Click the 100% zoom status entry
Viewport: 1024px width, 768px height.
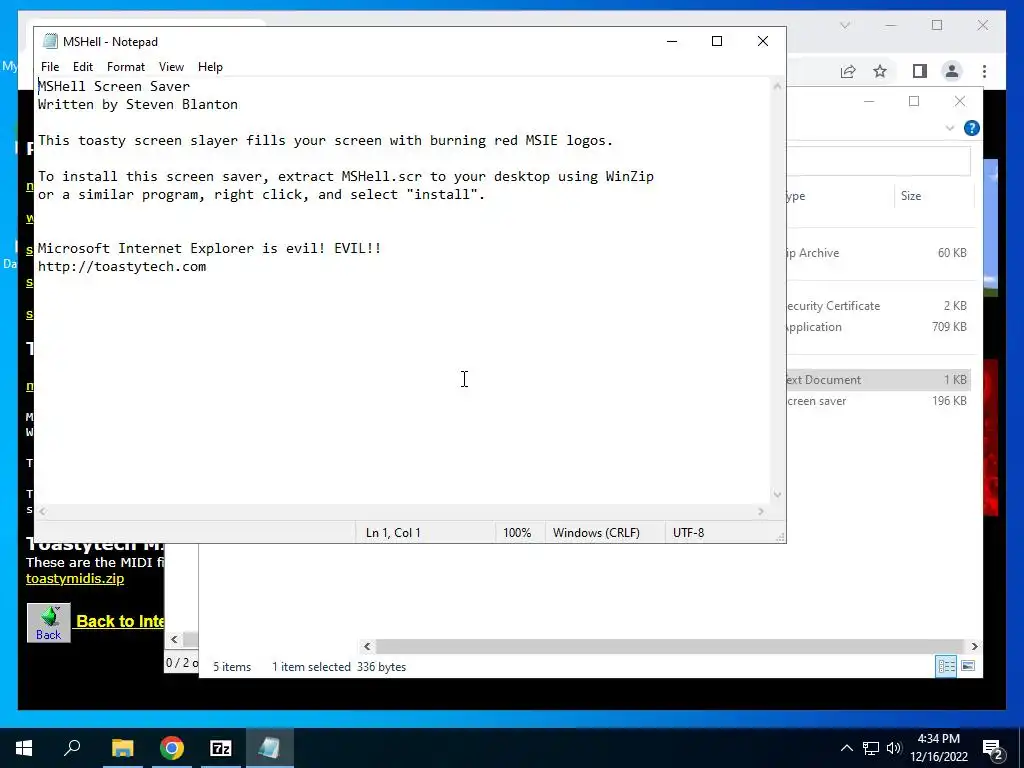pyautogui.click(x=517, y=533)
